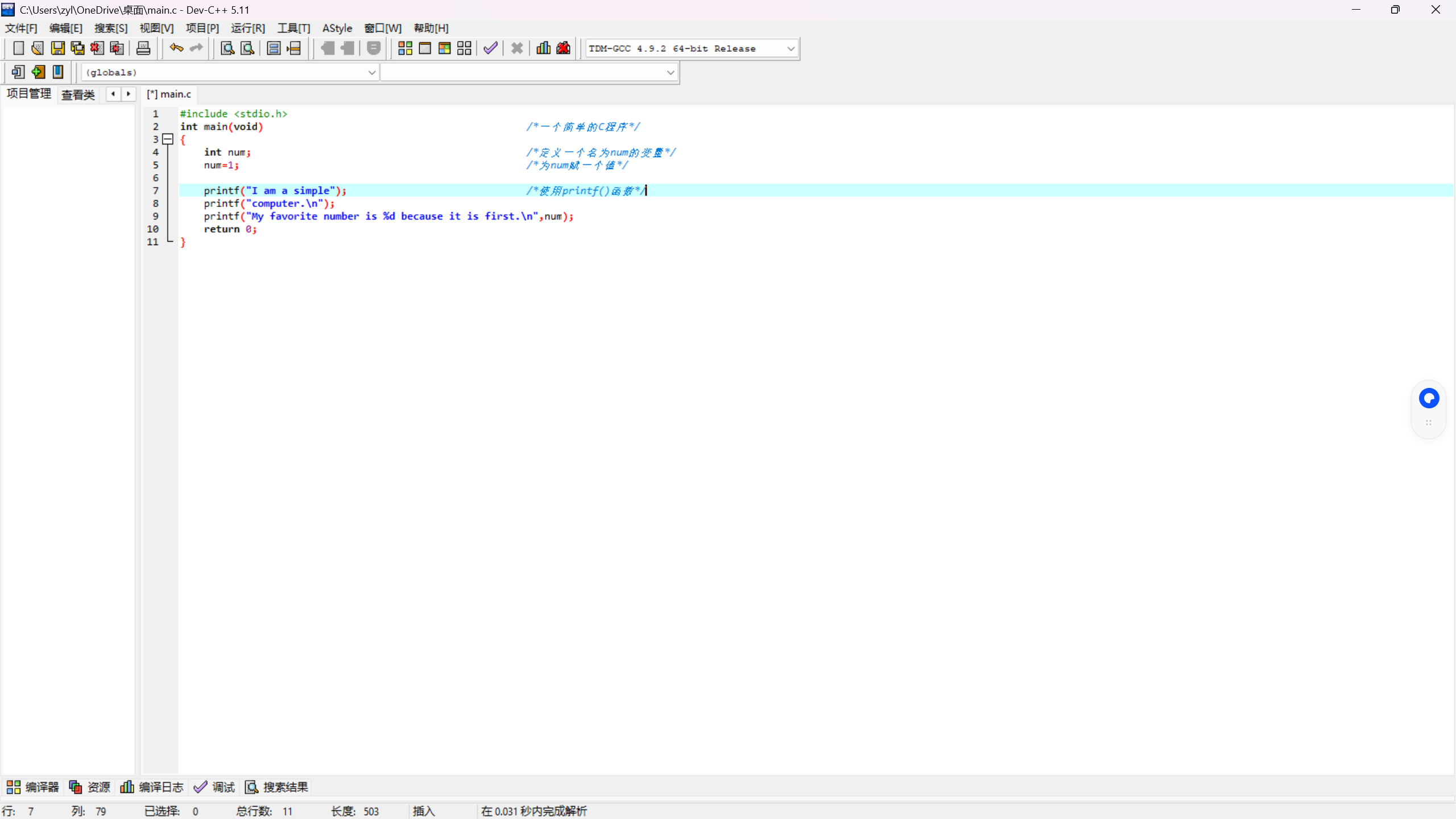Click the Save file icon
Screen dimensions: 1456x819
57,48
